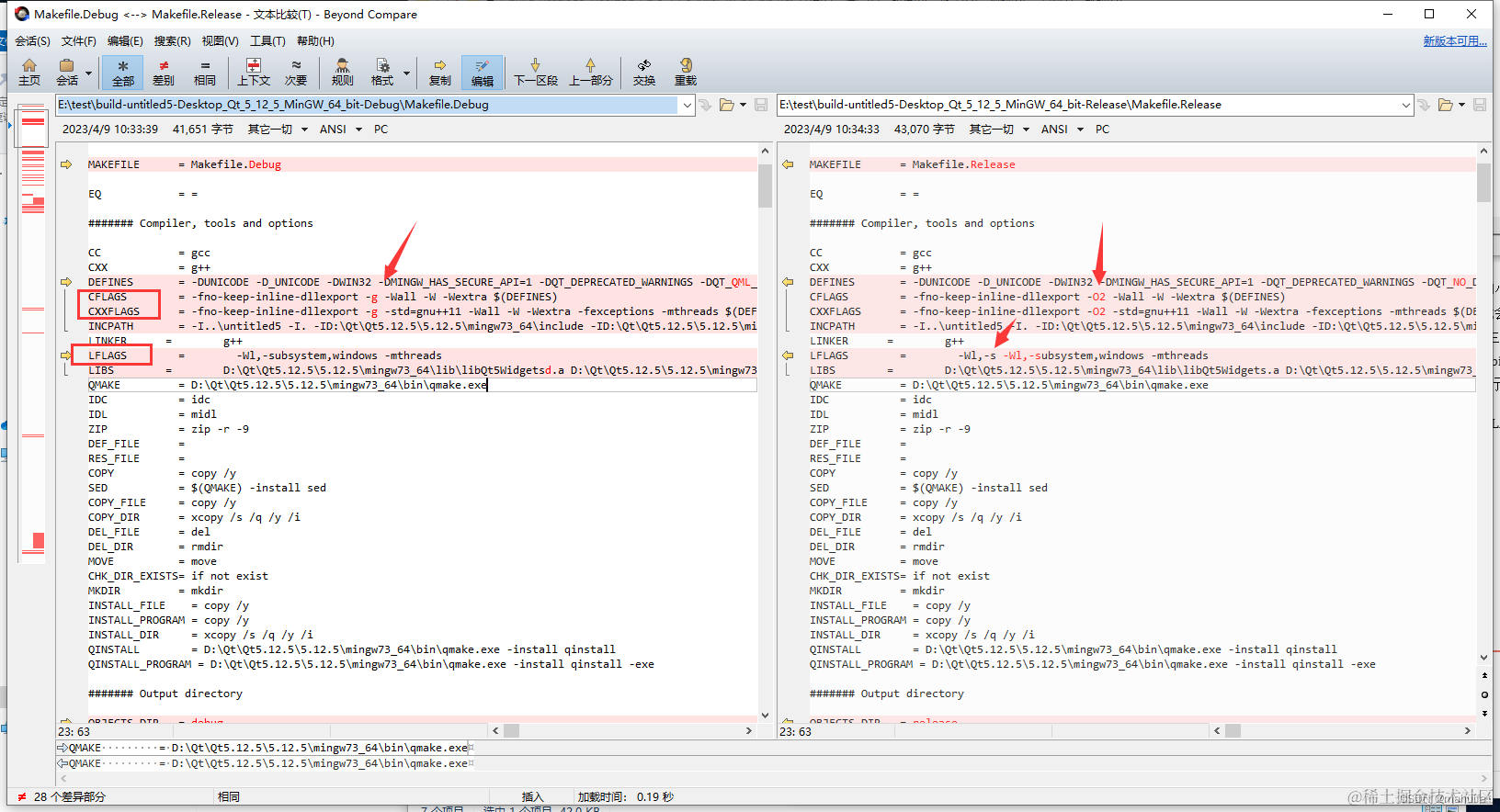This screenshot has height=812, width=1500.
Task: Click the left pane vertical scrollbar thumb
Action: point(765,186)
